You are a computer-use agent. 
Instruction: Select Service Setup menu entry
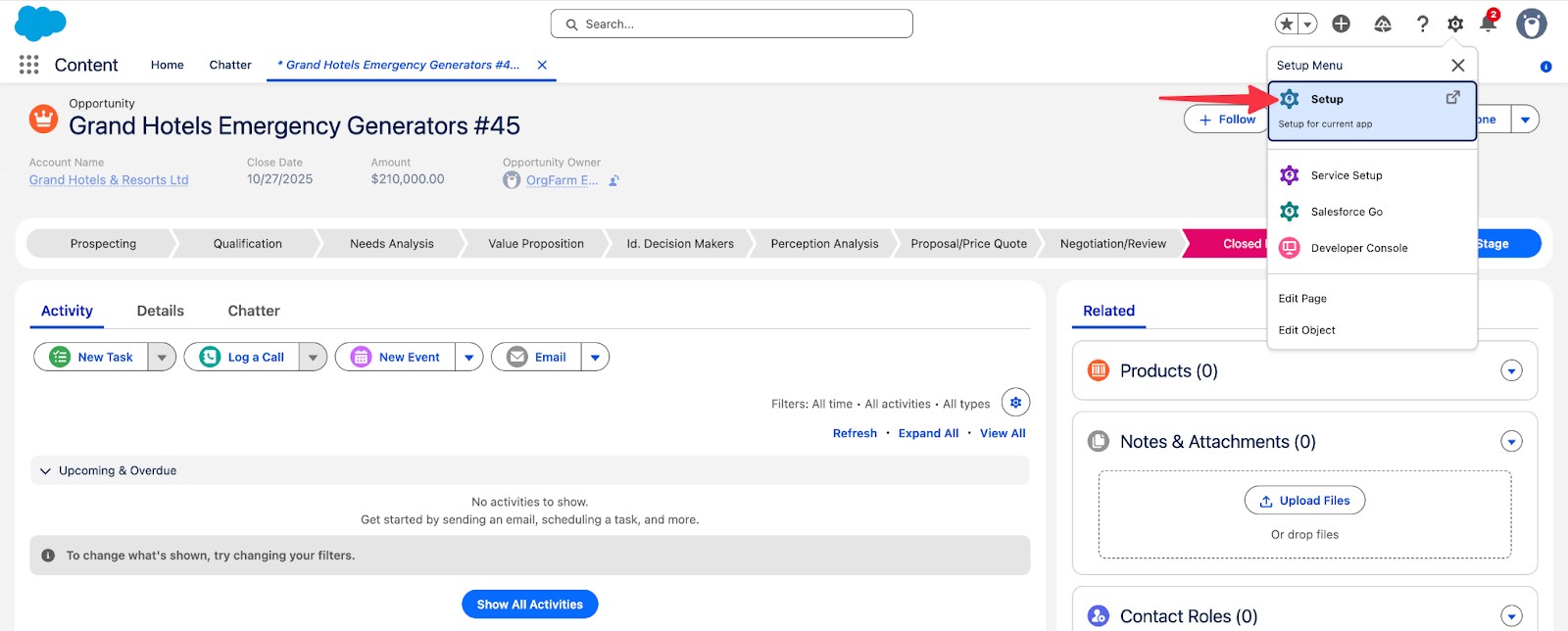(1372, 175)
